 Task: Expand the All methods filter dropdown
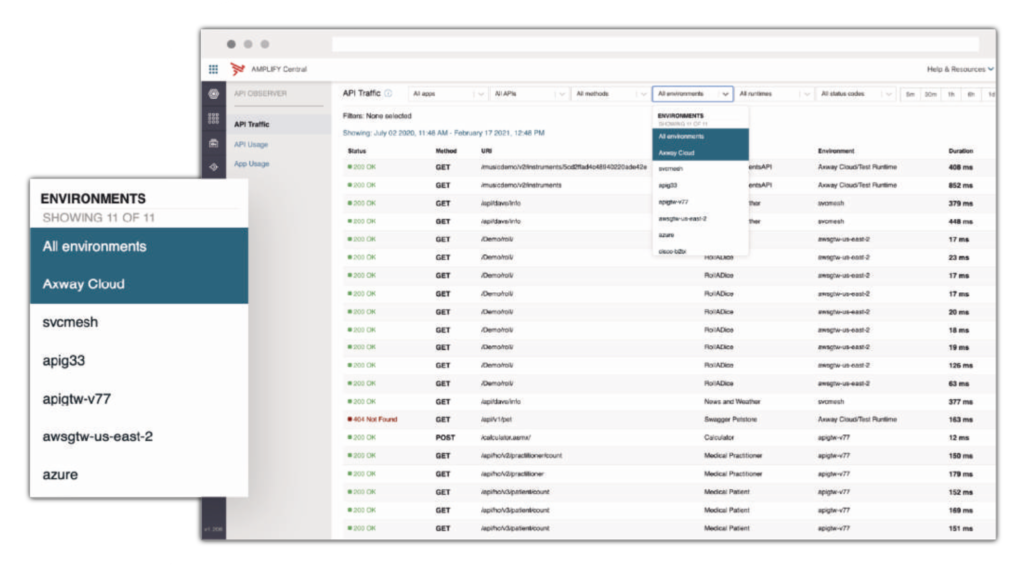[x=610, y=94]
